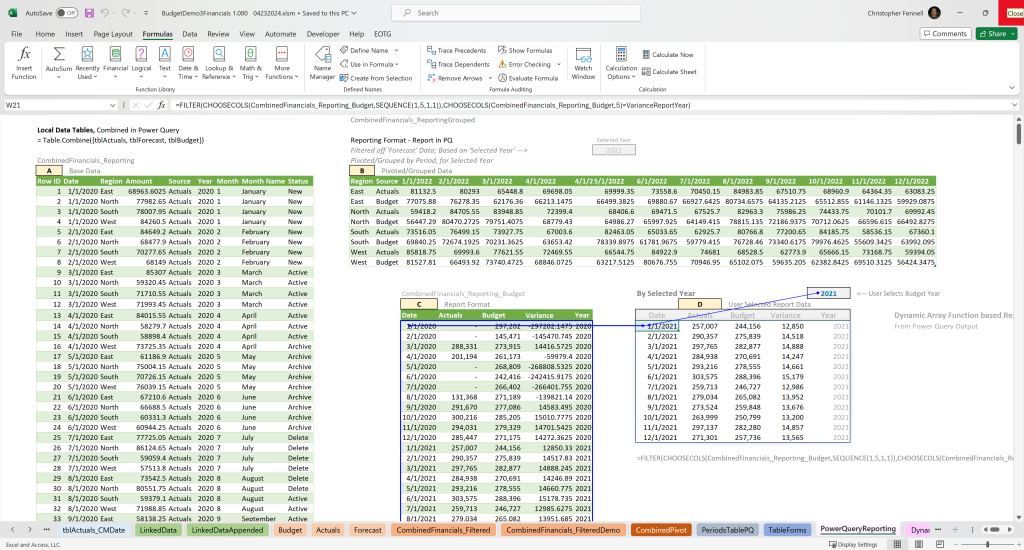
Task: Expand the Name Box dropdown arrow
Action: click(x=113, y=105)
